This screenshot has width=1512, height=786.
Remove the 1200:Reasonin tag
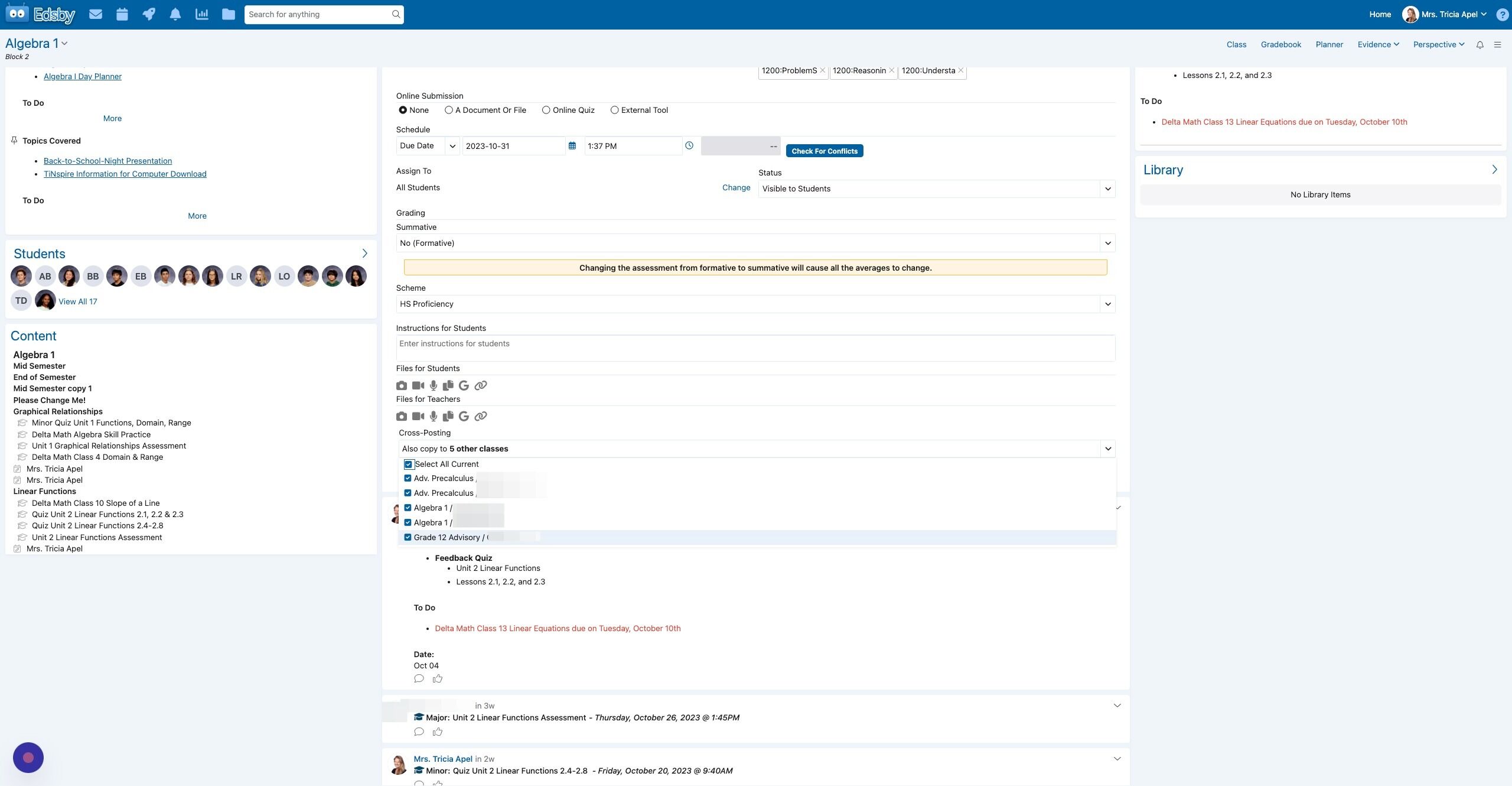tap(891, 70)
